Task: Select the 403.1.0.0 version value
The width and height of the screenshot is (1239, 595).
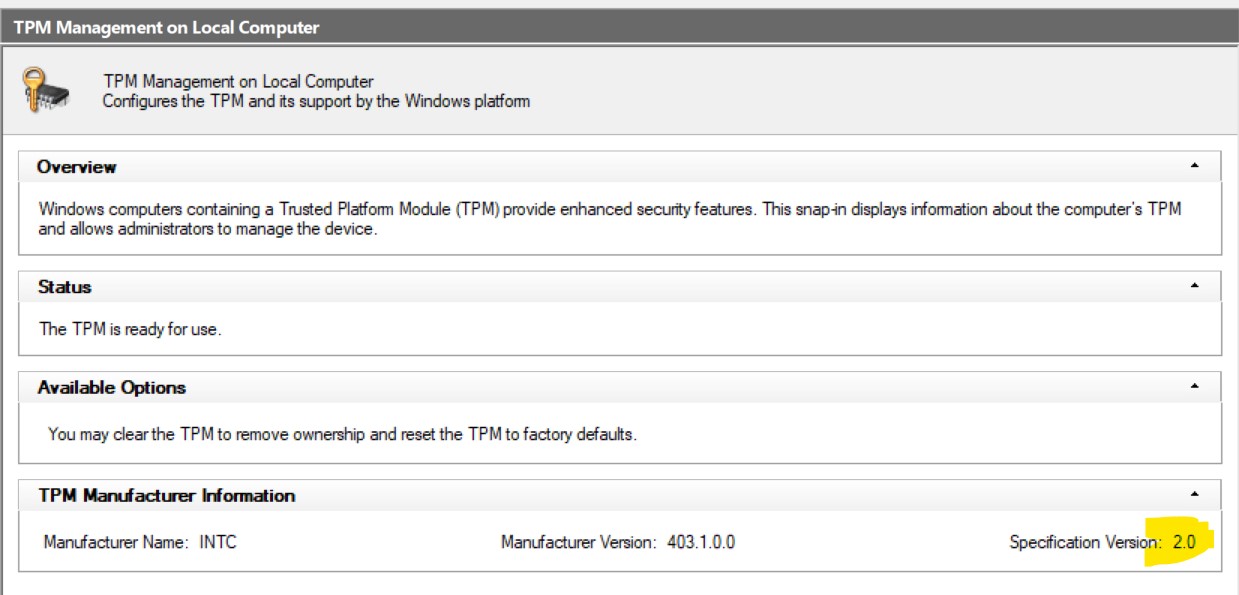Action: 700,543
